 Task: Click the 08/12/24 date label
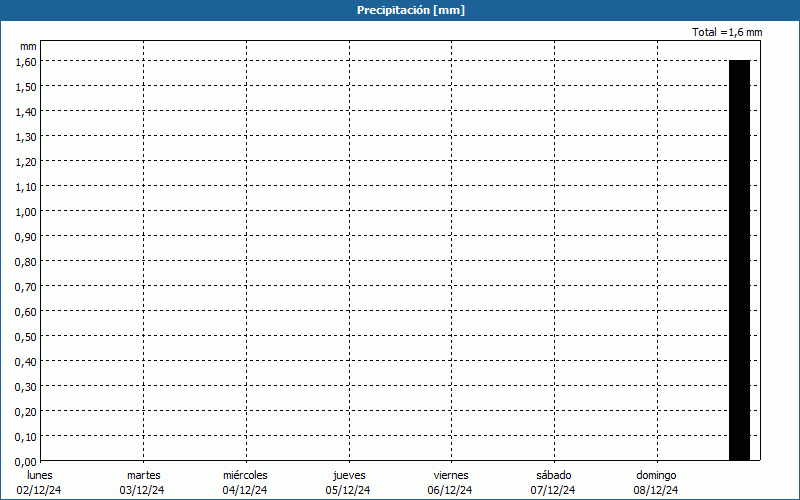[656, 490]
